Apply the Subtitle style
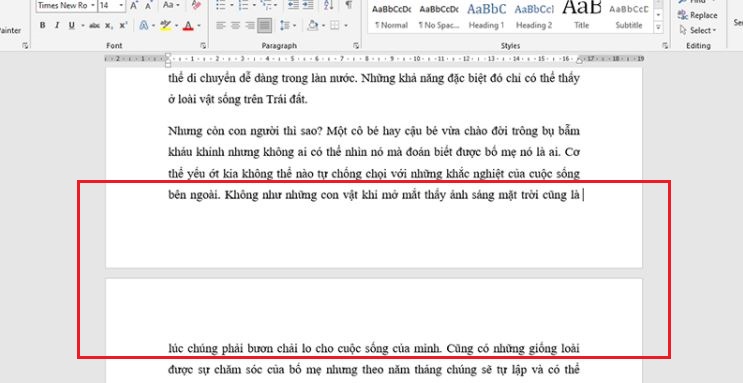The width and height of the screenshot is (743, 383). click(629, 17)
